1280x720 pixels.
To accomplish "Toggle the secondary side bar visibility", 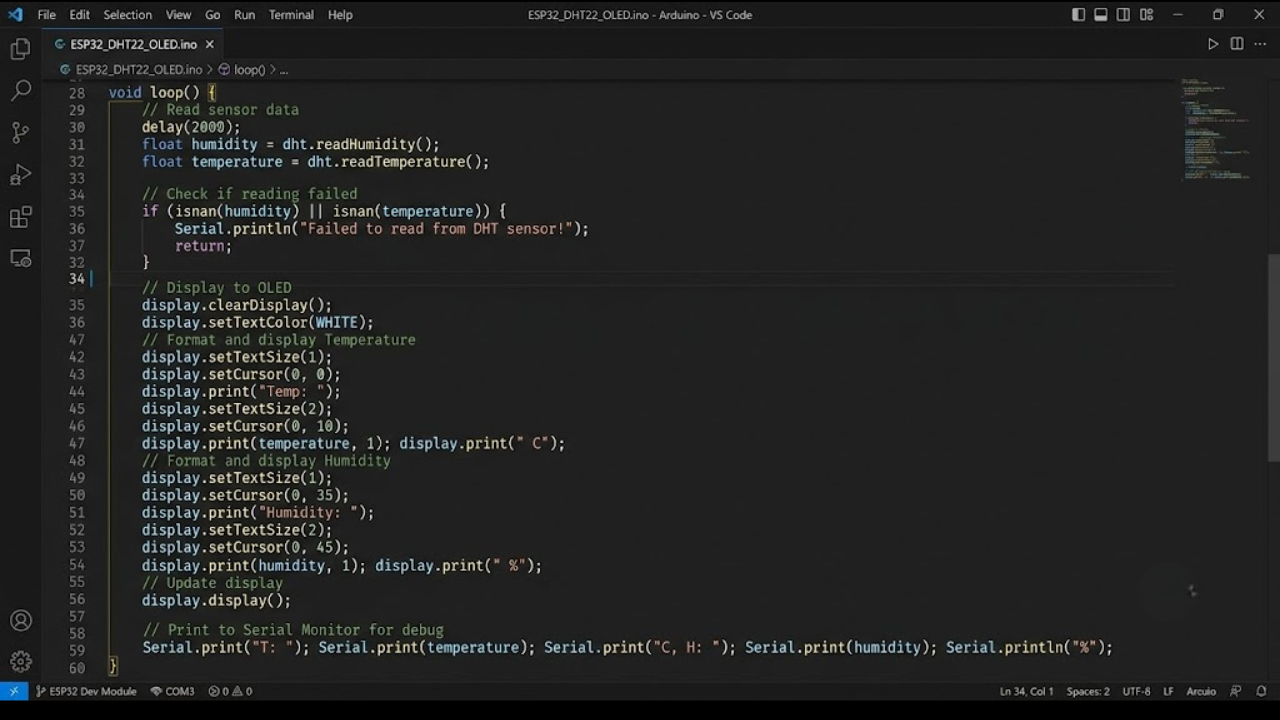I will (1123, 15).
